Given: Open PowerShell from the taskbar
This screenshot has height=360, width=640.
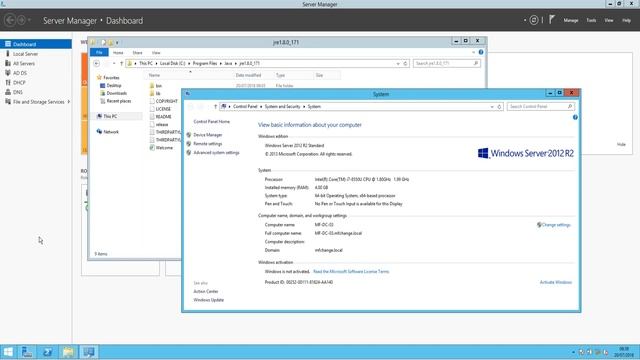Looking at the screenshot, I should click(x=47, y=352).
